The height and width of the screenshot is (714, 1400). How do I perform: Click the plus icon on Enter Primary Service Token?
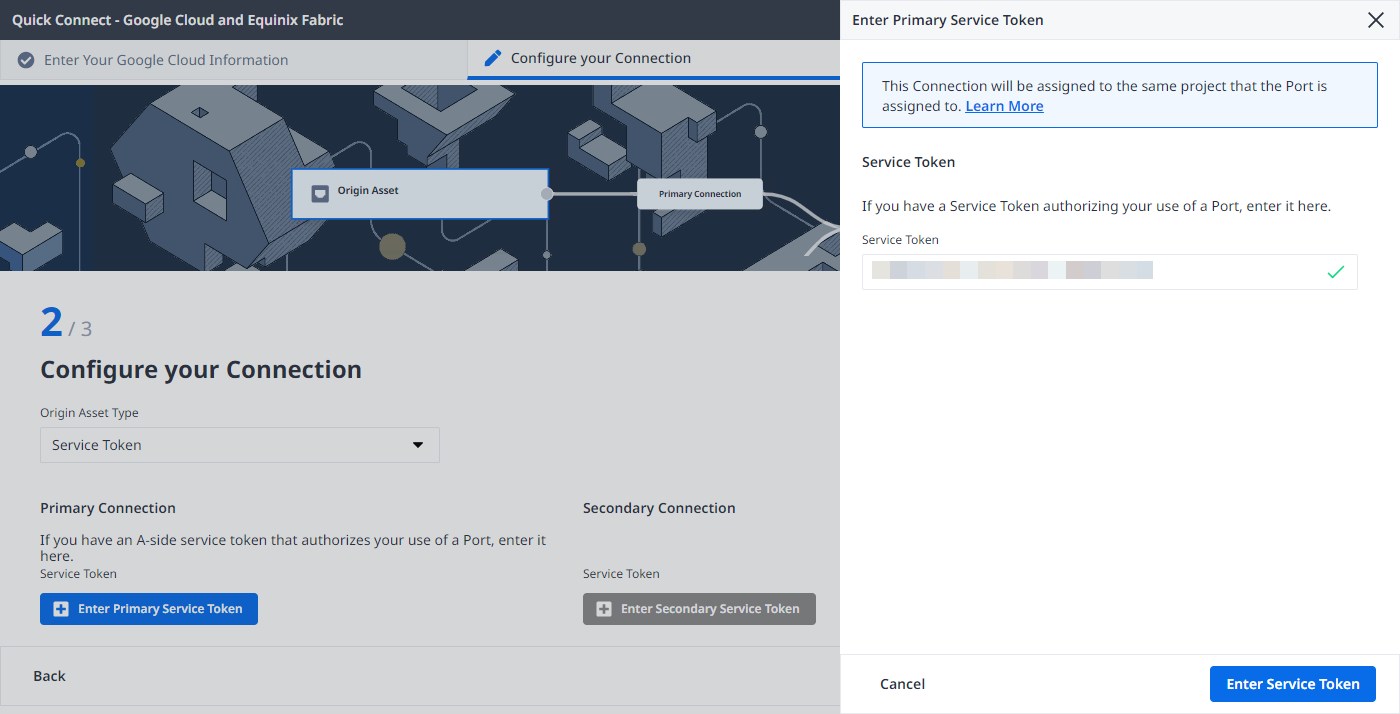[x=61, y=609]
